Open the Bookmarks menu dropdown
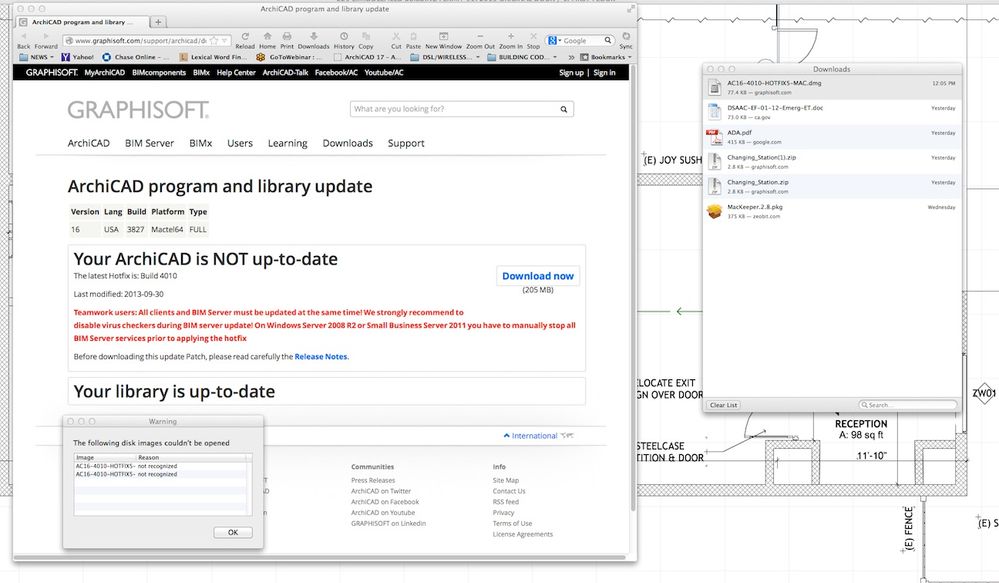 pyautogui.click(x=606, y=57)
